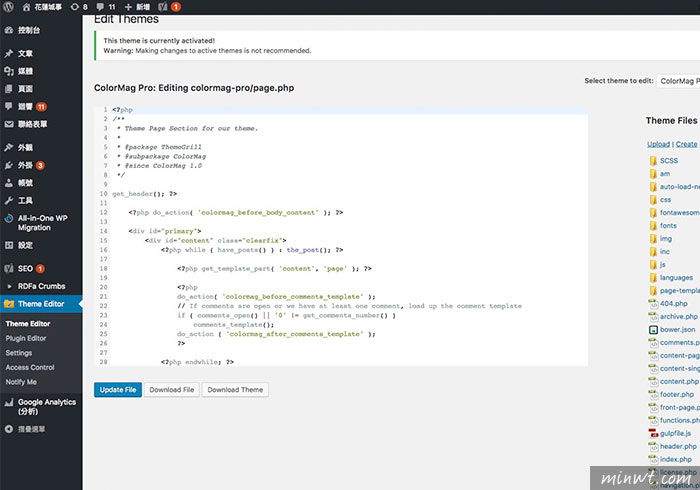Open the site home link in the admin bar
The width and height of the screenshot is (700, 490).
42,7
